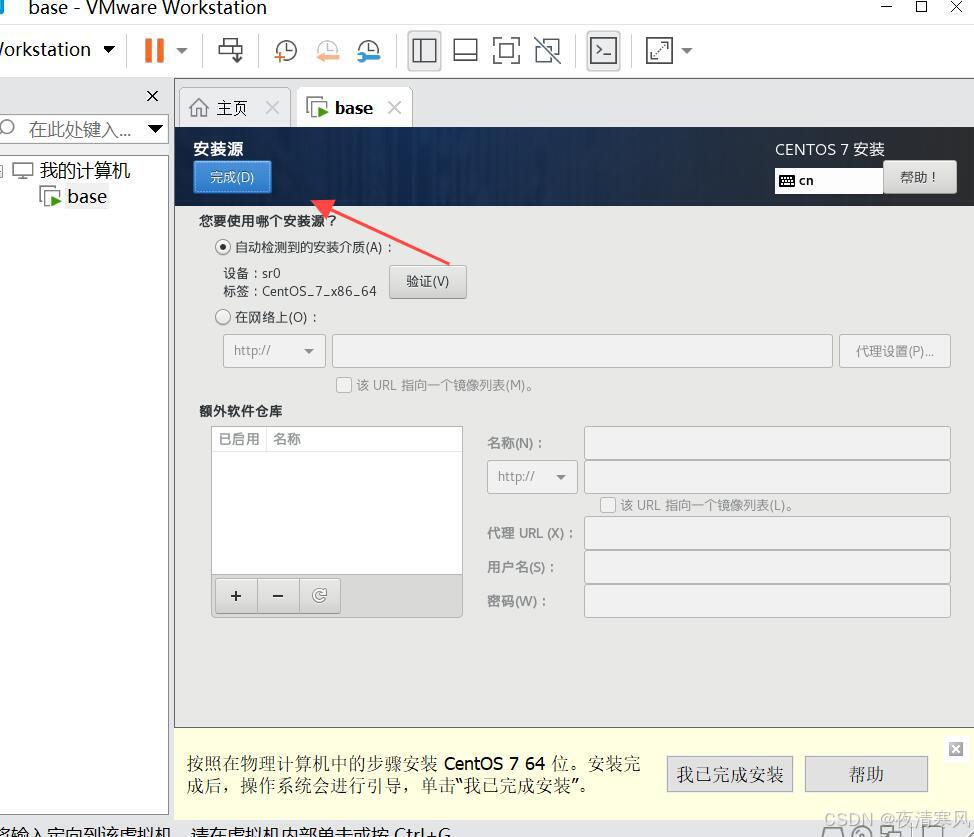Select 我的计算机 in the library tree
The image size is (974, 837).
[x=84, y=170]
